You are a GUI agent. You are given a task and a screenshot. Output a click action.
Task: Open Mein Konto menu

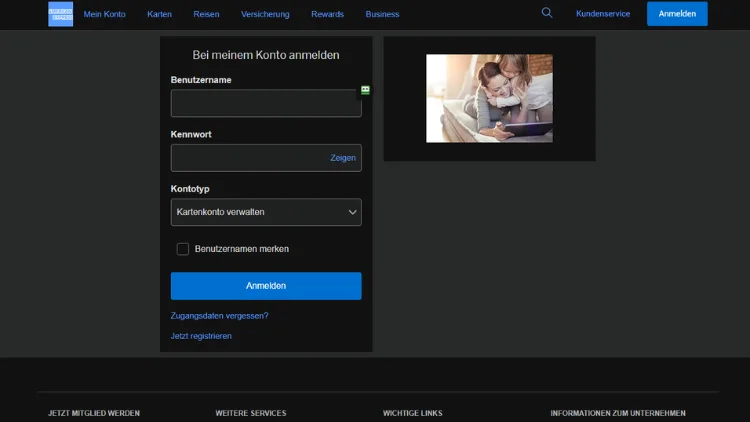(104, 14)
